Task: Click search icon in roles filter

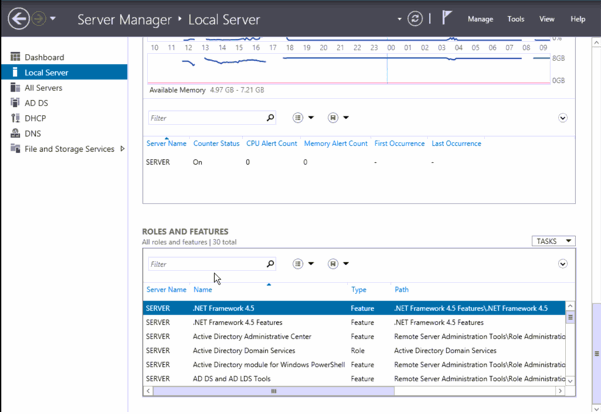Action: pos(270,264)
